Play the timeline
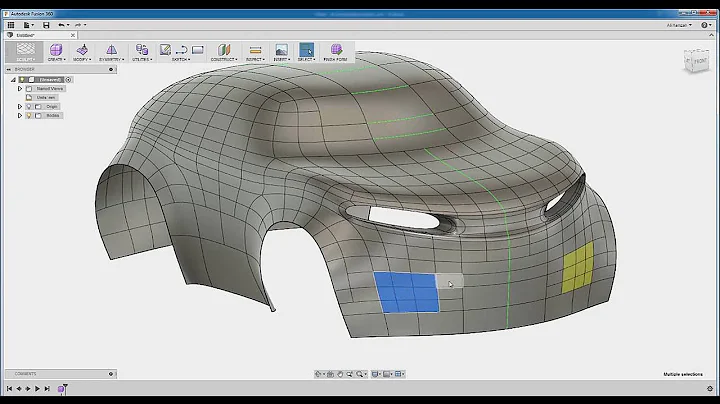The image size is (720, 404). click(x=38, y=389)
